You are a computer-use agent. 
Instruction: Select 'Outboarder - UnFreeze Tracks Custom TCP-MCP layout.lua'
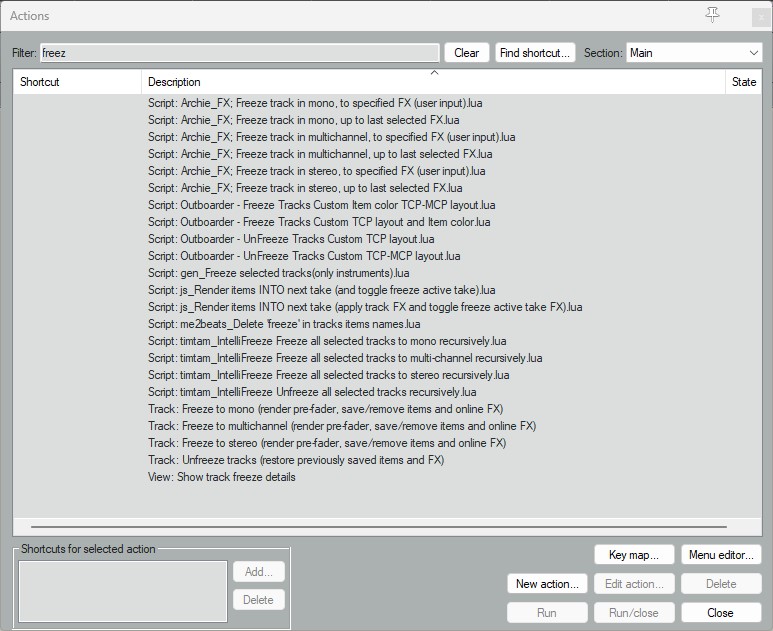point(304,256)
